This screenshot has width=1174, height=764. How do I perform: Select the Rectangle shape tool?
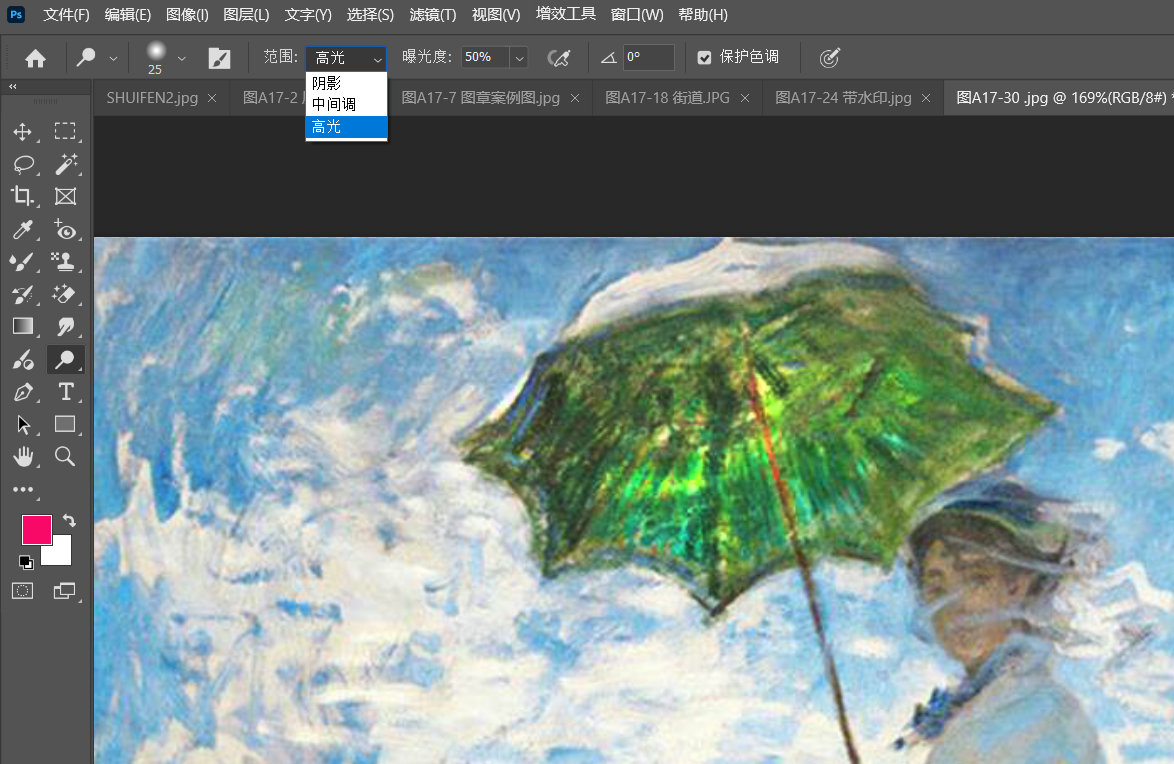tap(65, 424)
